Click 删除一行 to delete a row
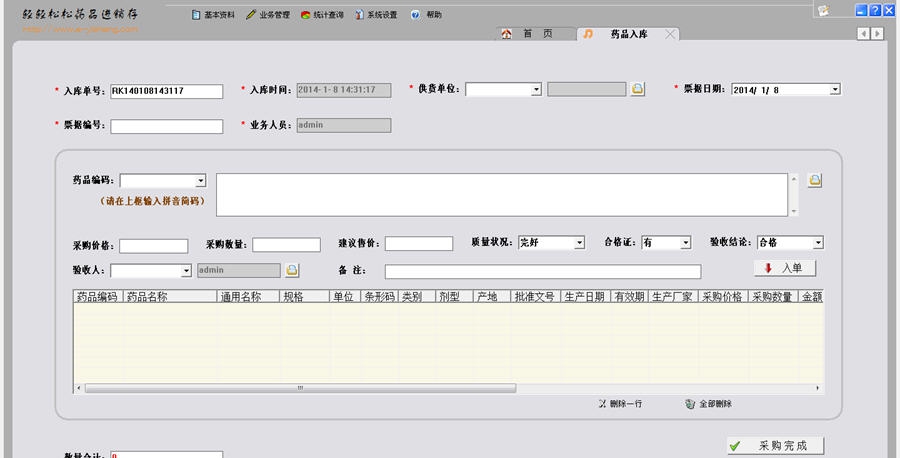900x458 pixels. (620, 404)
